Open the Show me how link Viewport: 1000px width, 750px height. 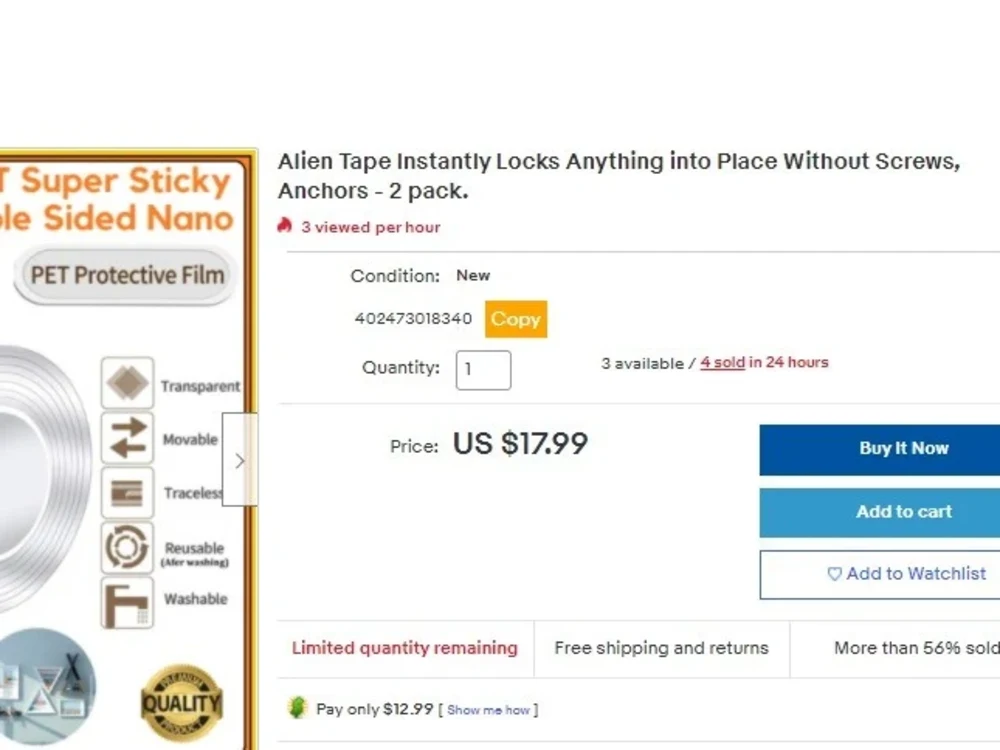tap(489, 710)
